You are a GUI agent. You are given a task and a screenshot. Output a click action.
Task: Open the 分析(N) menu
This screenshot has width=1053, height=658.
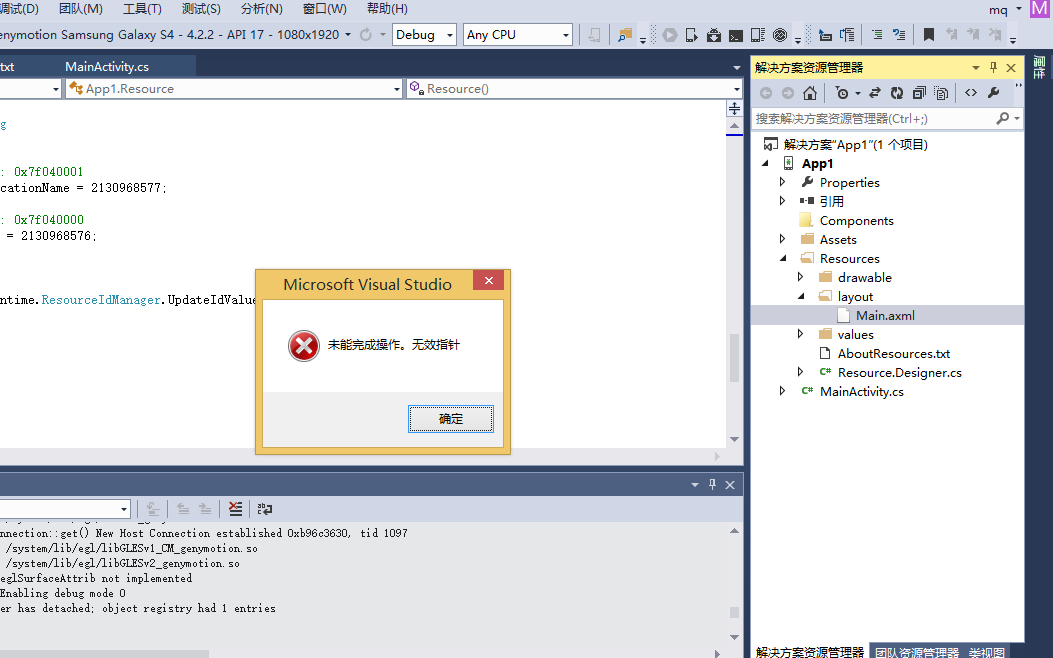(x=262, y=9)
